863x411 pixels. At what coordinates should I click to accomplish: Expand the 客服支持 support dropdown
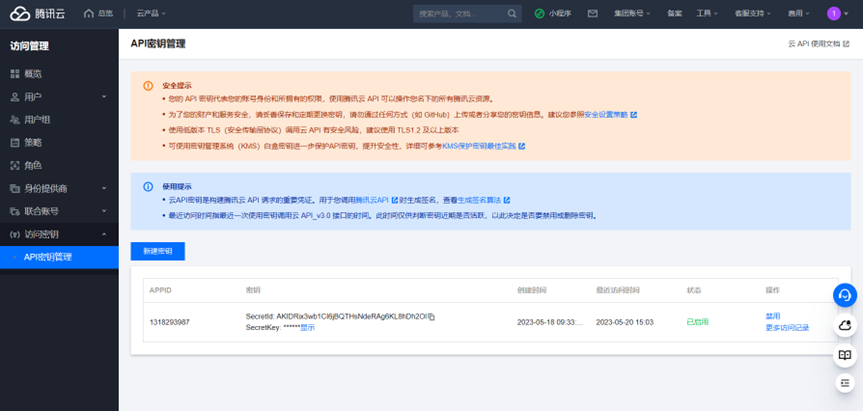tap(752, 14)
